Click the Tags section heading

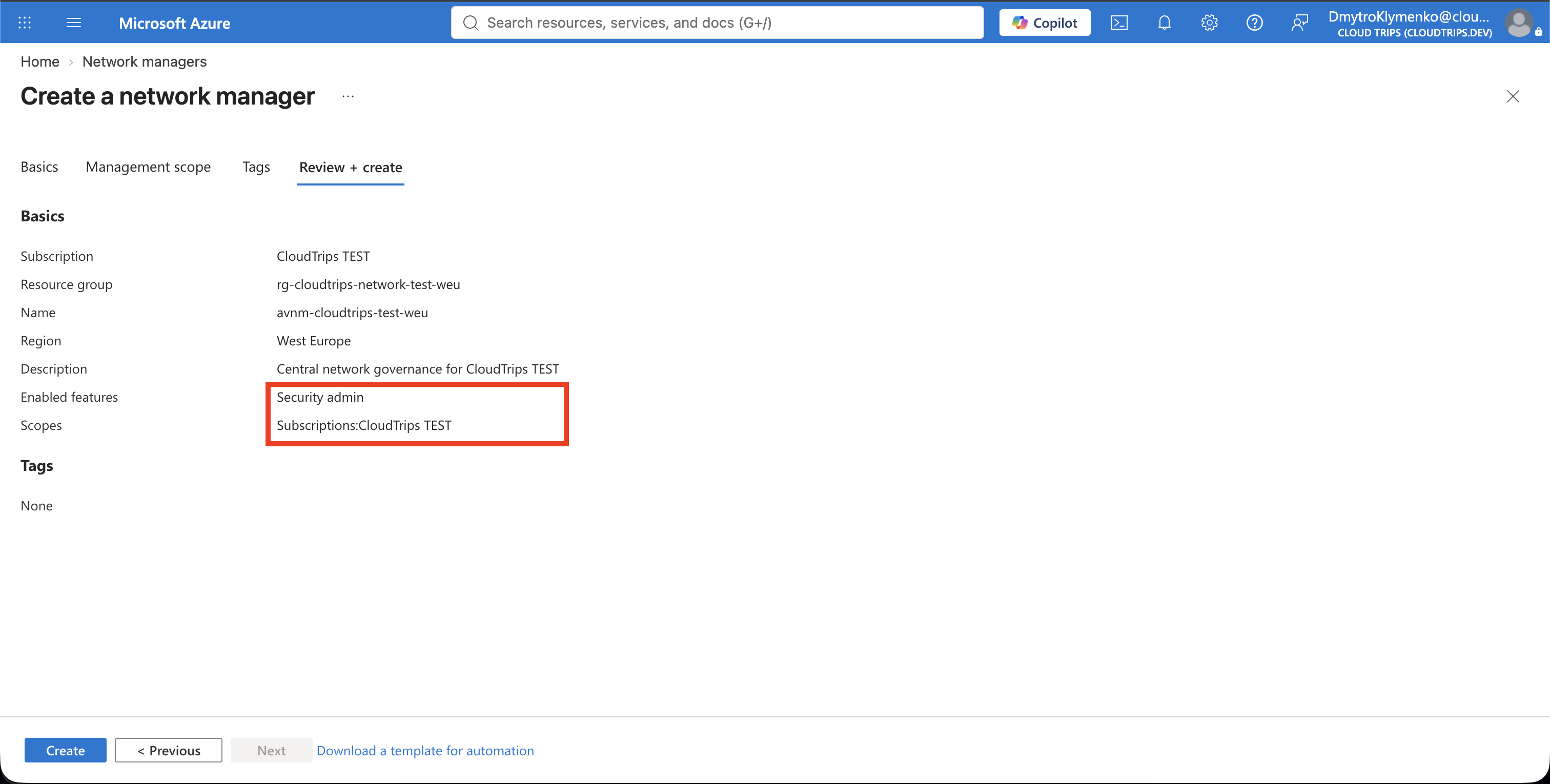click(37, 466)
